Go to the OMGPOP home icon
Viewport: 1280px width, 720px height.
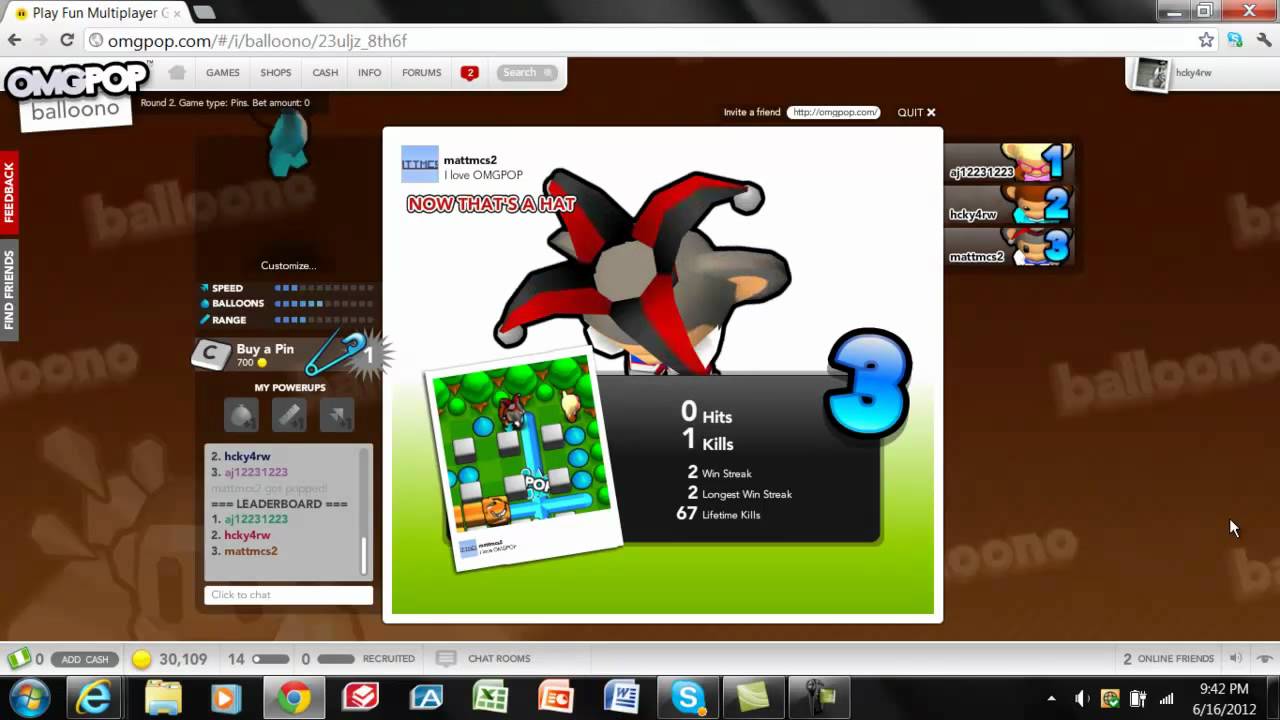[x=177, y=72]
